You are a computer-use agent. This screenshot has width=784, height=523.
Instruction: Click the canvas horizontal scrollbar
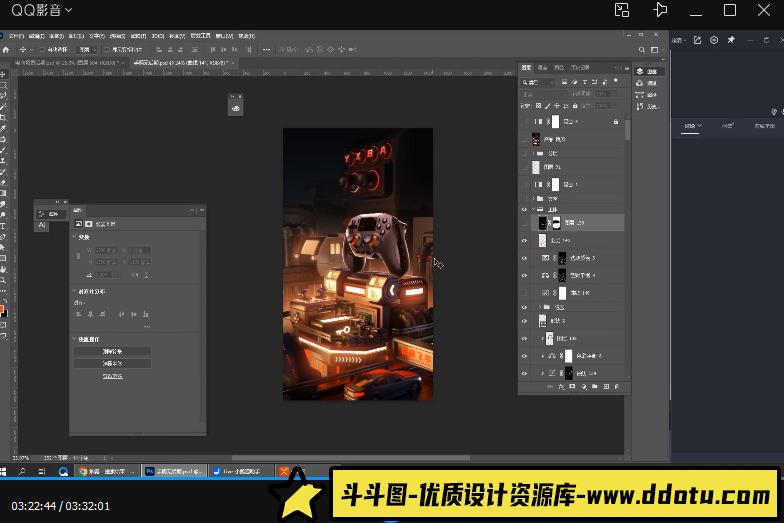click(350, 458)
